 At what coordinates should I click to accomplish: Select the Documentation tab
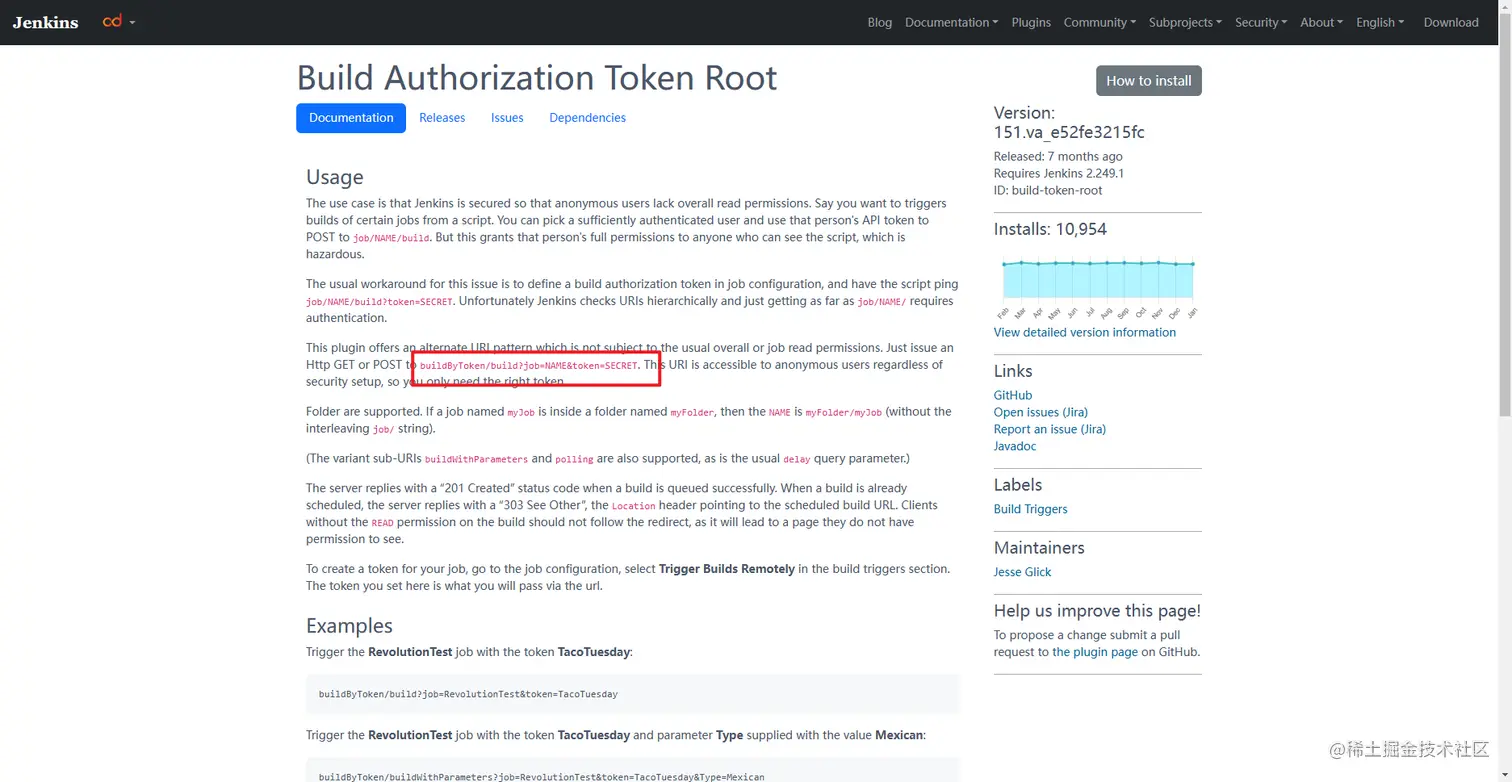[x=351, y=118]
